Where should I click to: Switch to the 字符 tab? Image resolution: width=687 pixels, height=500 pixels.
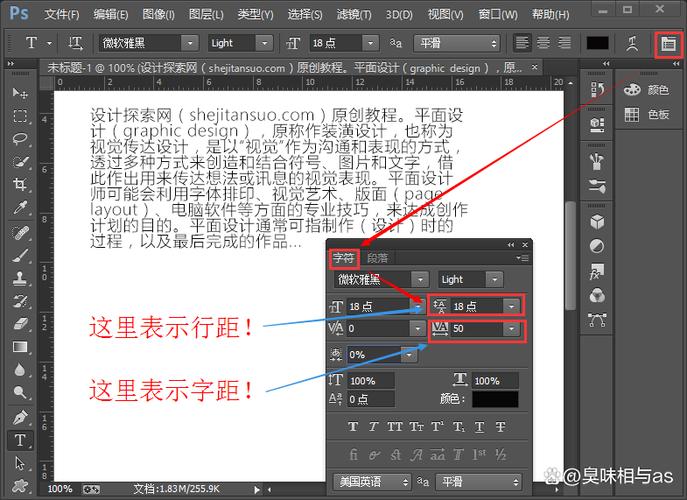coord(343,258)
